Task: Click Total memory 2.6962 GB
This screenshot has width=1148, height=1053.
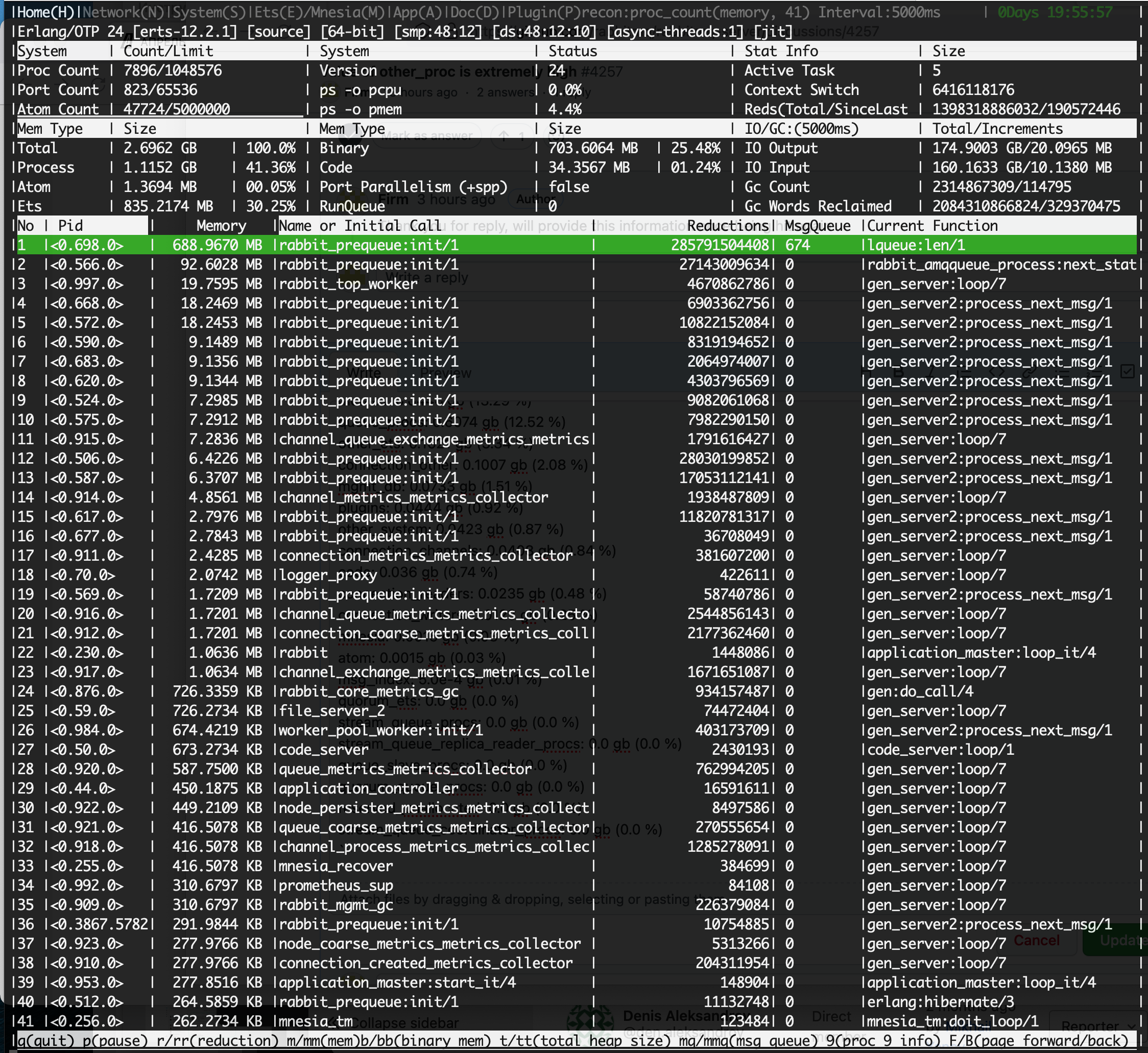Action: point(160,148)
